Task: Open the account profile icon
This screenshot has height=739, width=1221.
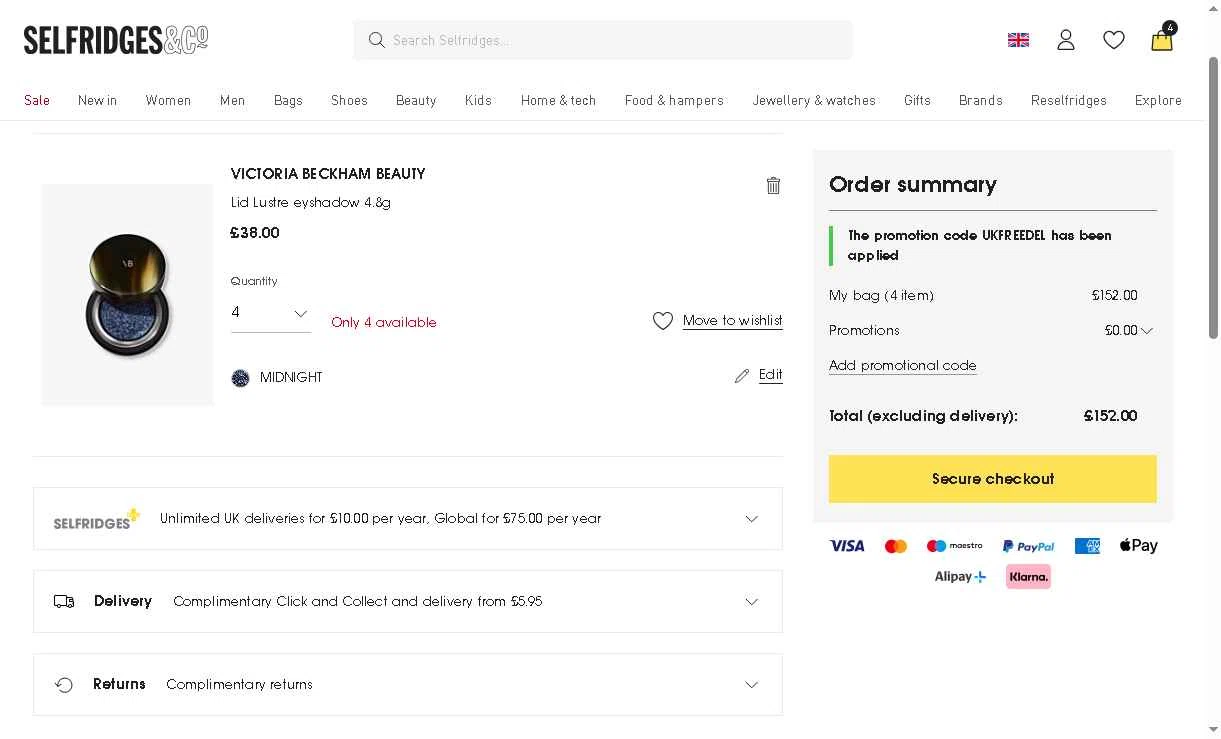Action: pos(1066,40)
